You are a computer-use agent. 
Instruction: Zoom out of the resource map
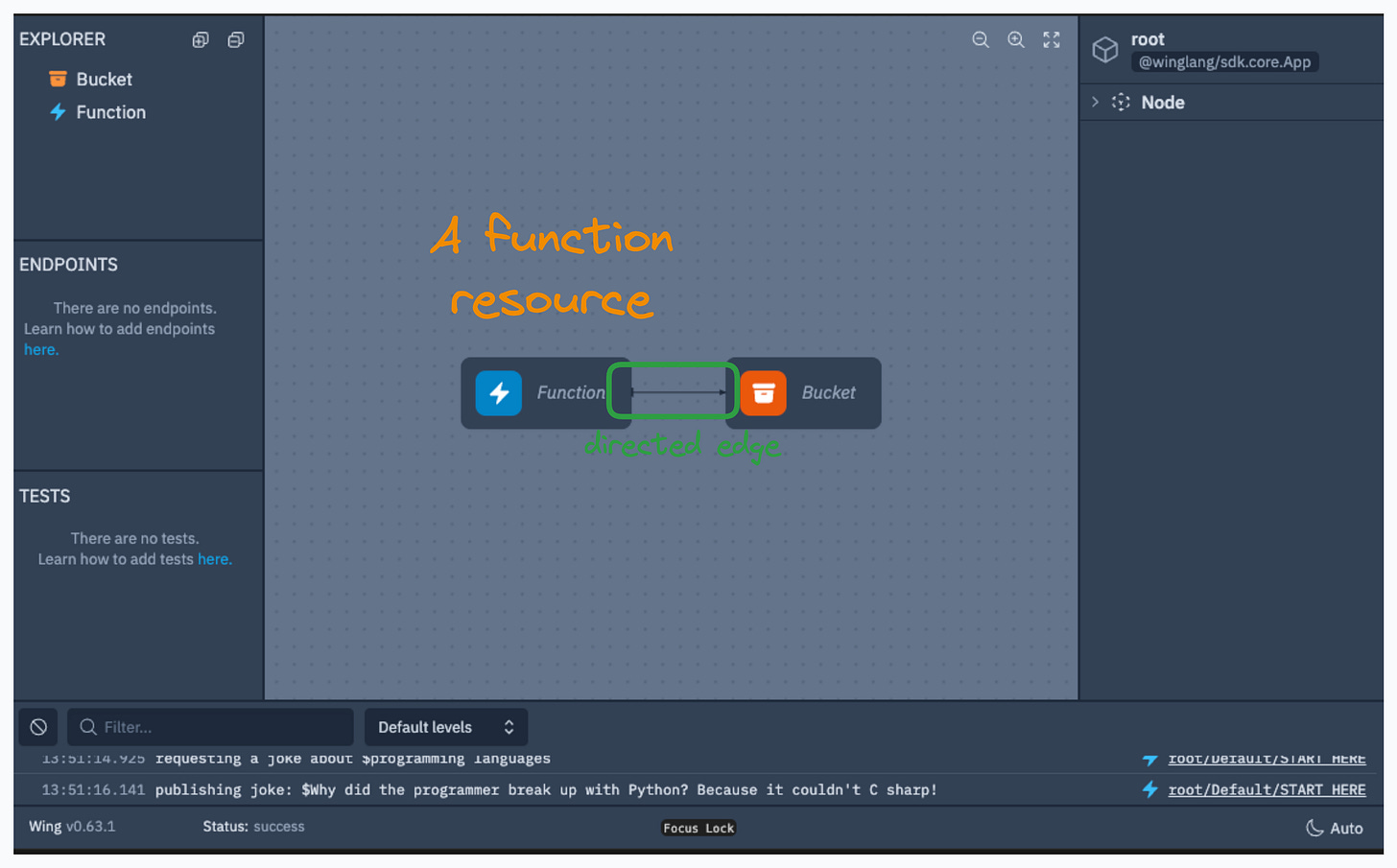(979, 39)
